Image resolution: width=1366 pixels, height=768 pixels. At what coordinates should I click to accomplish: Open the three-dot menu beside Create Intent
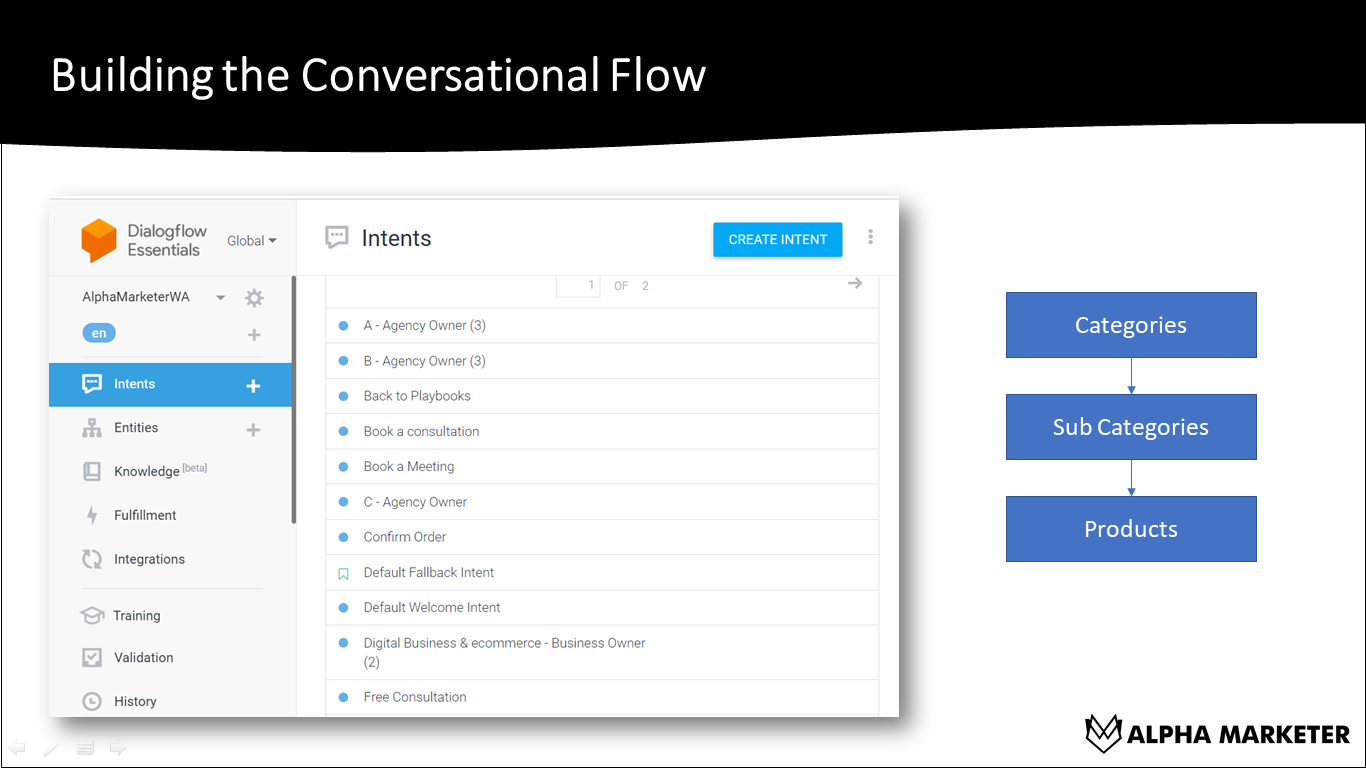pos(870,237)
